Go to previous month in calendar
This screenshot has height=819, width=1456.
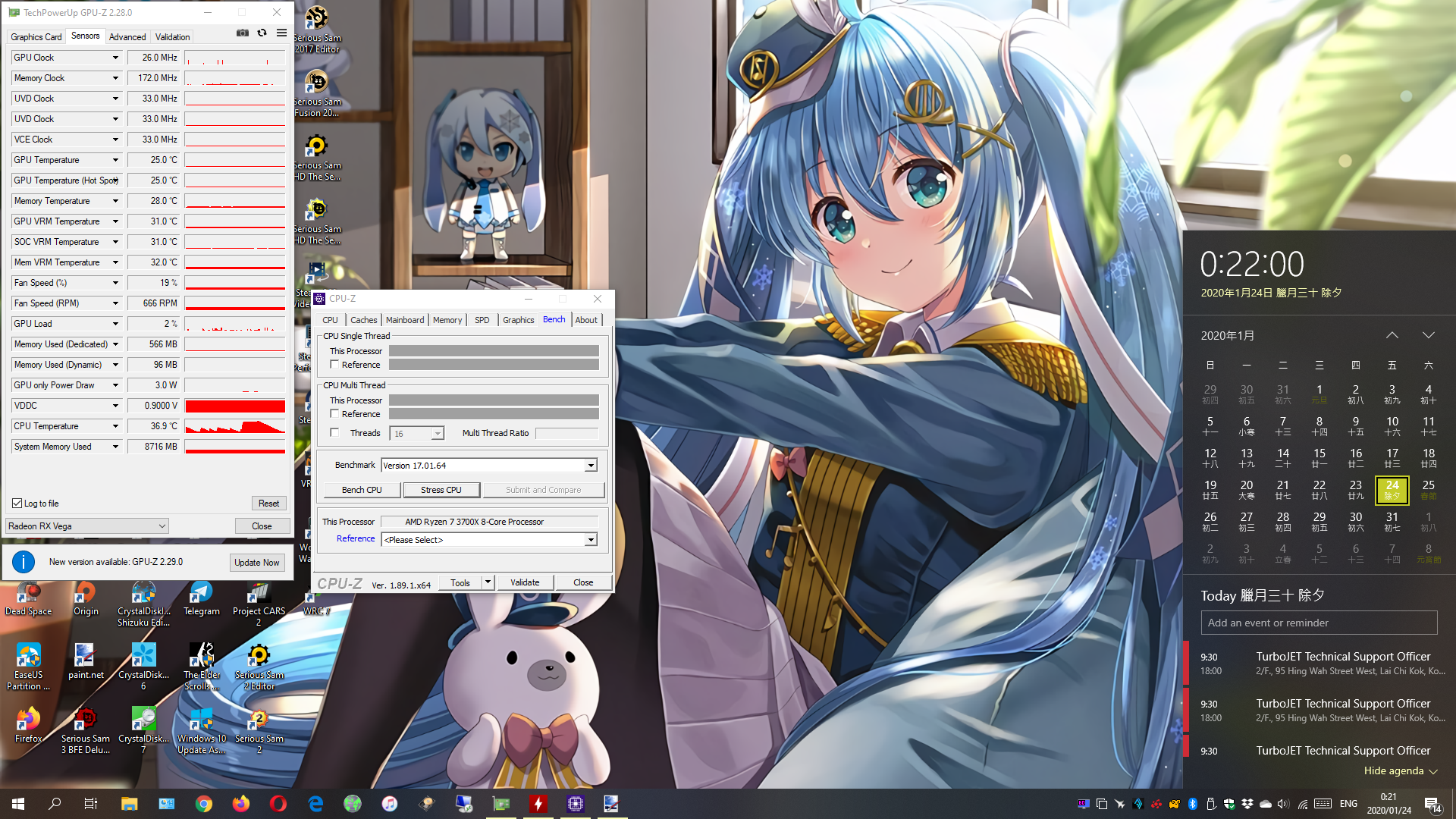pyautogui.click(x=1392, y=335)
